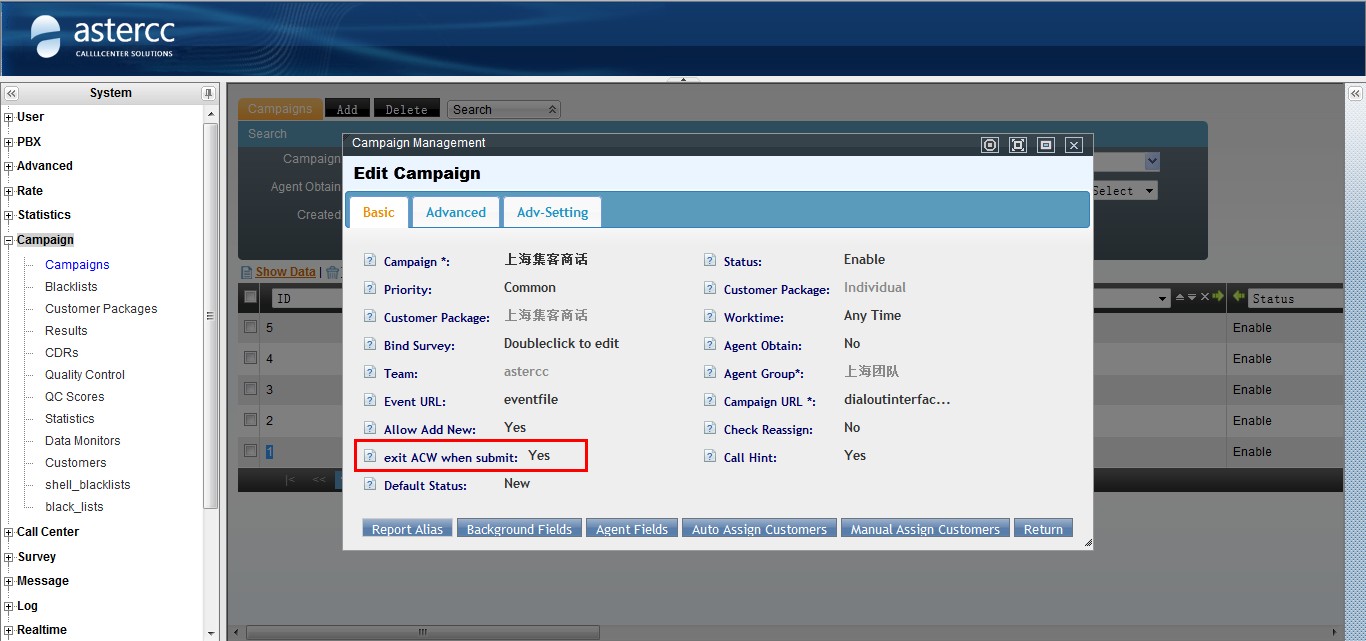Screen dimensions: 1366x641
Task: Click the help icon beside Campaign field
Action: (370, 261)
